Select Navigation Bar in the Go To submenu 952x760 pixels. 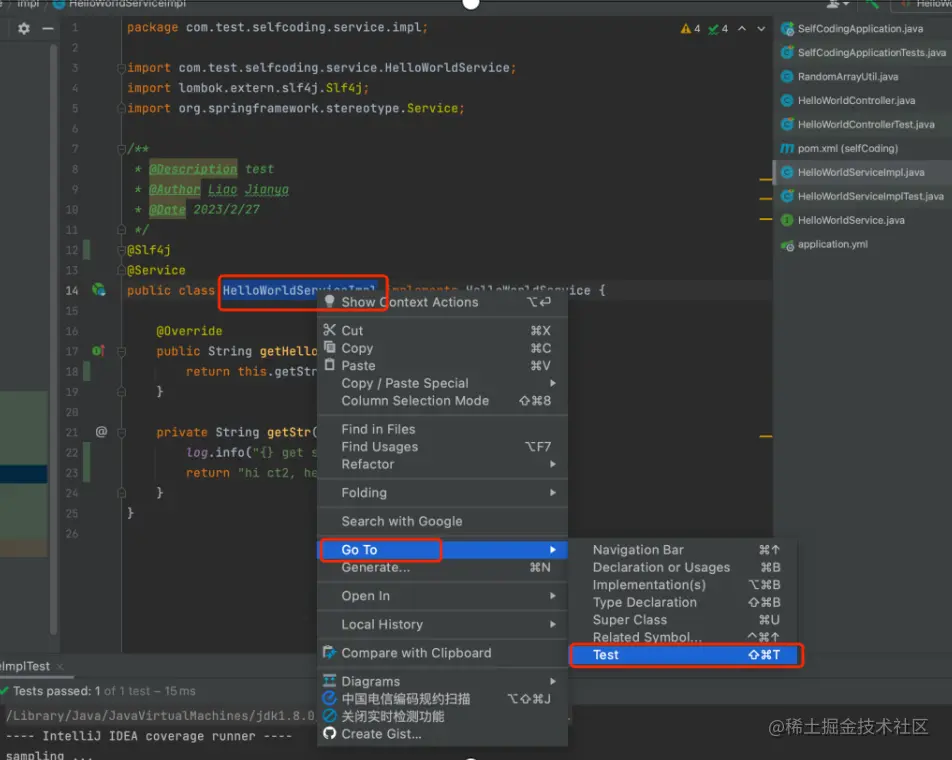click(685, 549)
